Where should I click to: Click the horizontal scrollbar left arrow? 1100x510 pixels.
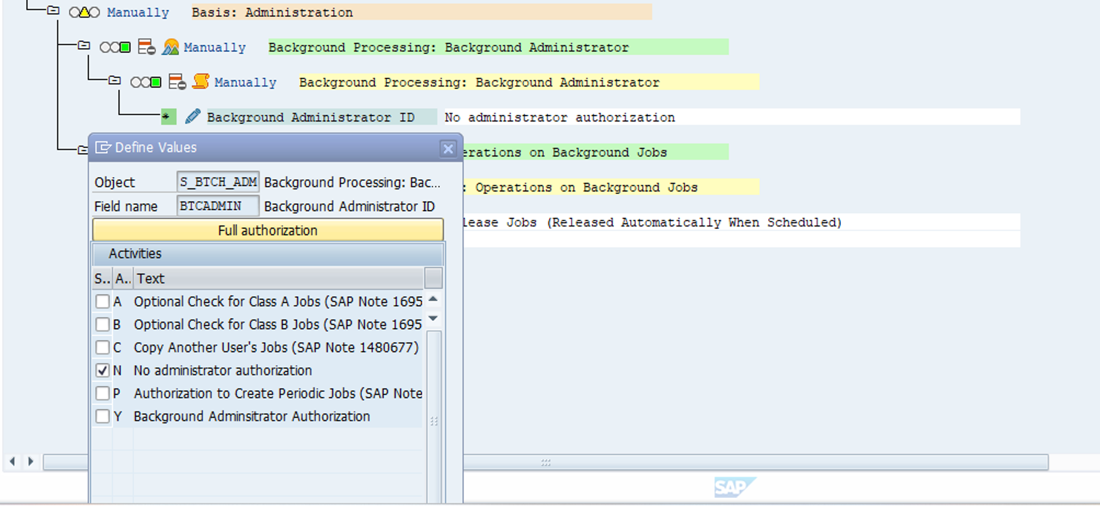click(x=13, y=462)
